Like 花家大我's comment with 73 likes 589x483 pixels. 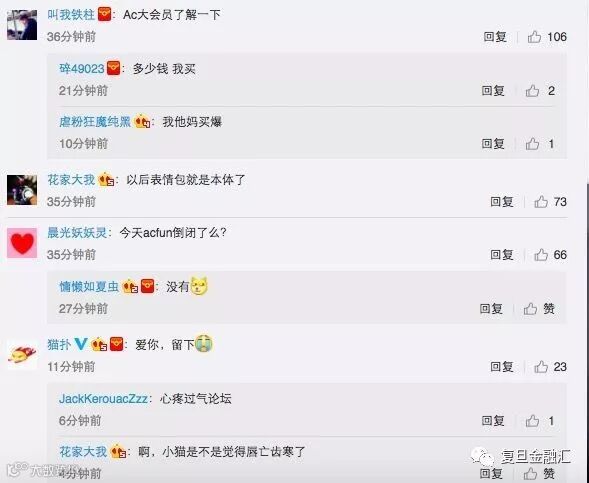(541, 202)
